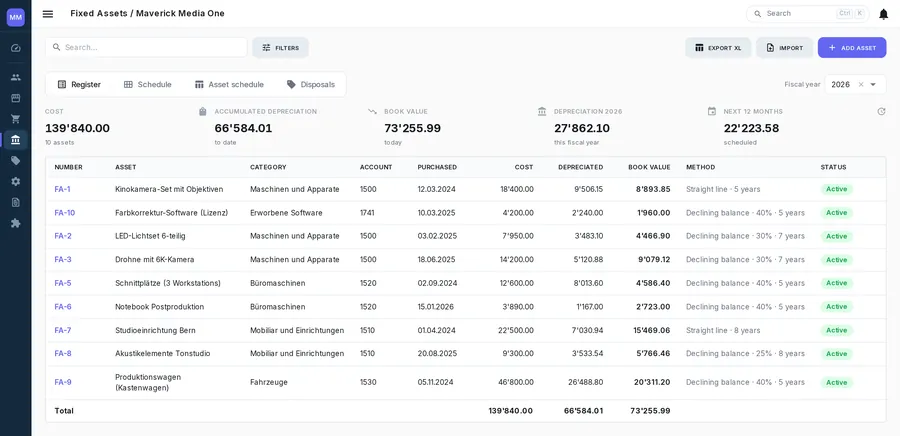Screen dimensions: 900x436
Task: Sort by the Purchased column header
Action: tap(437, 168)
